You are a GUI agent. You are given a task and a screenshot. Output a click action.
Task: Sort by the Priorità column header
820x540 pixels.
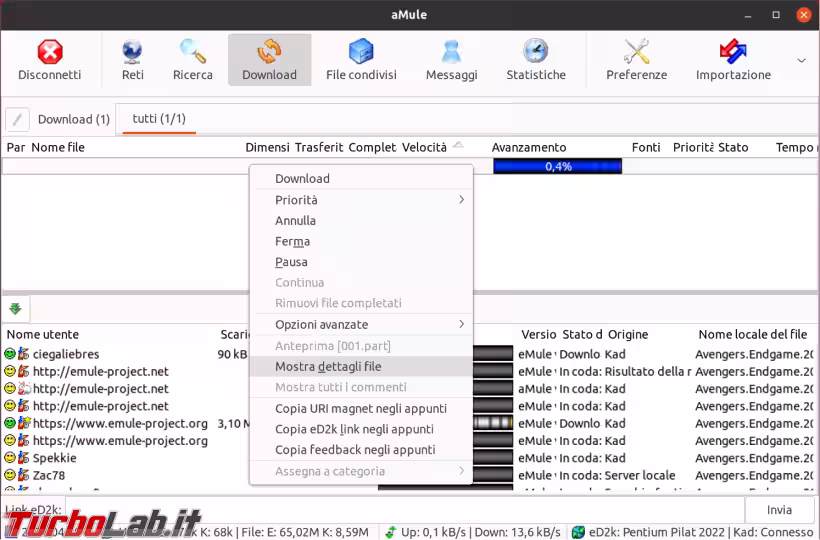pyautogui.click(x=693, y=147)
